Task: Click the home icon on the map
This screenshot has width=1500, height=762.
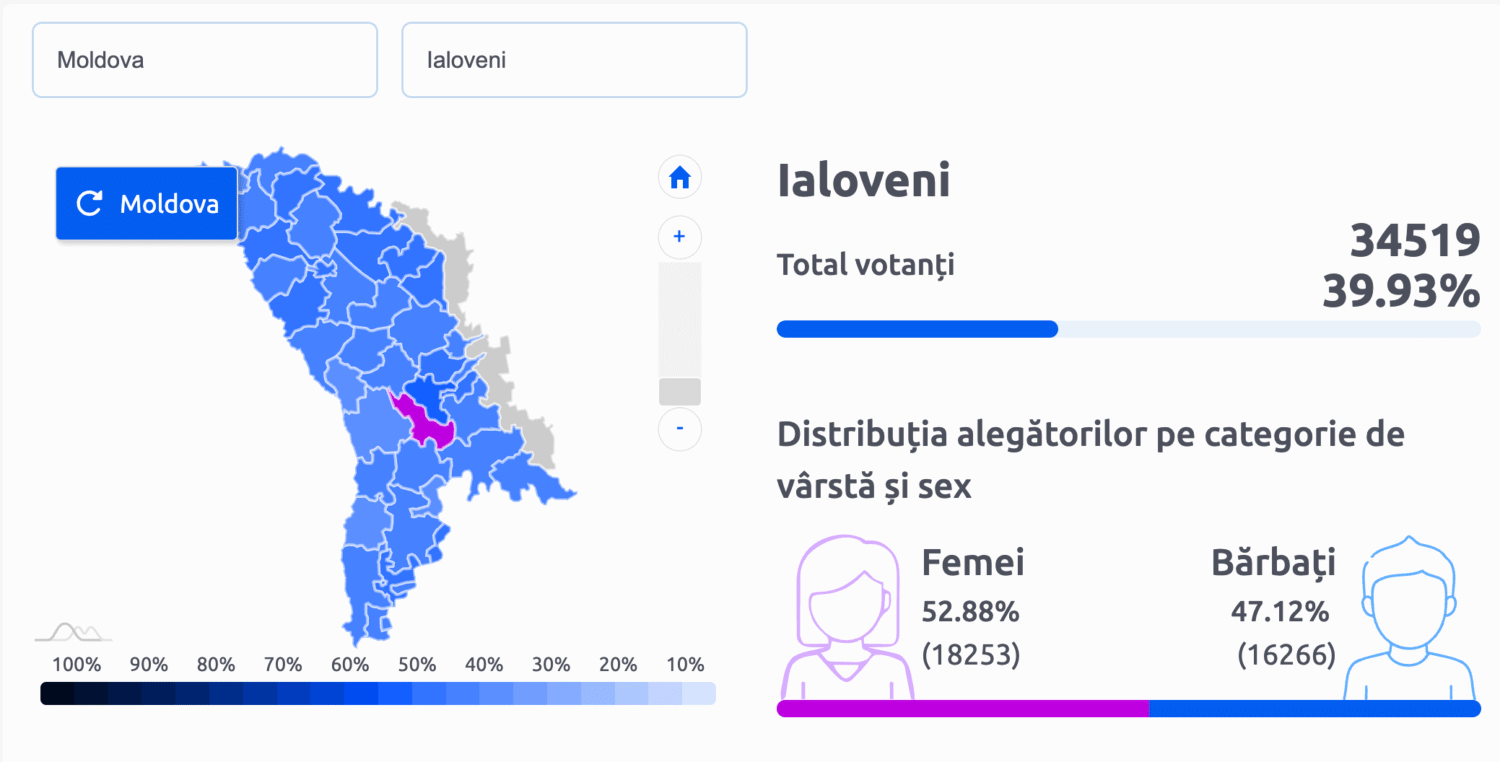Action: pyautogui.click(x=680, y=178)
